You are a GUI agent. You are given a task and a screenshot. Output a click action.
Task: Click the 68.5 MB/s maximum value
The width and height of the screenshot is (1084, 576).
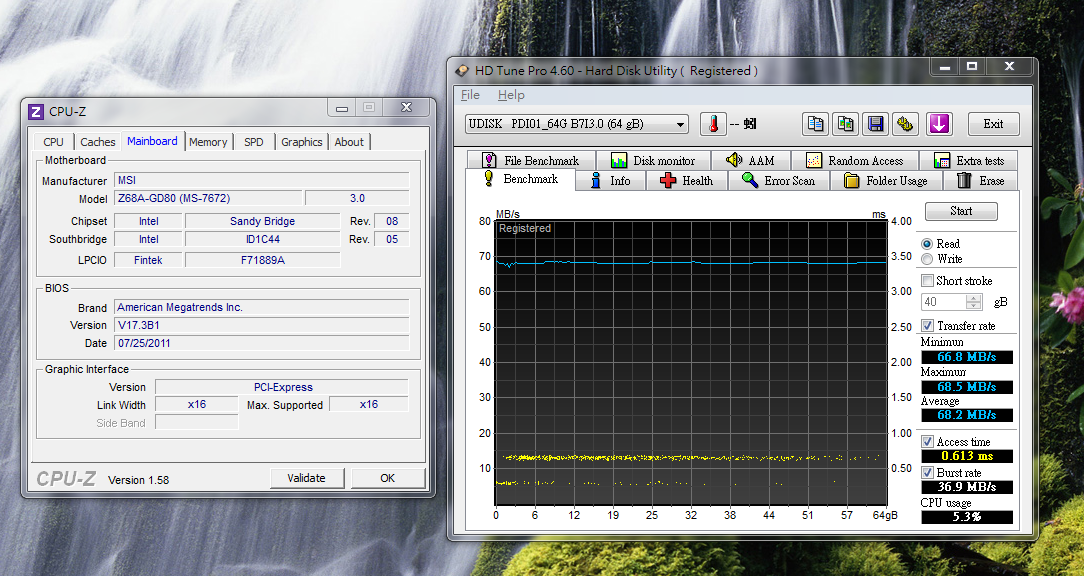click(x=966, y=387)
